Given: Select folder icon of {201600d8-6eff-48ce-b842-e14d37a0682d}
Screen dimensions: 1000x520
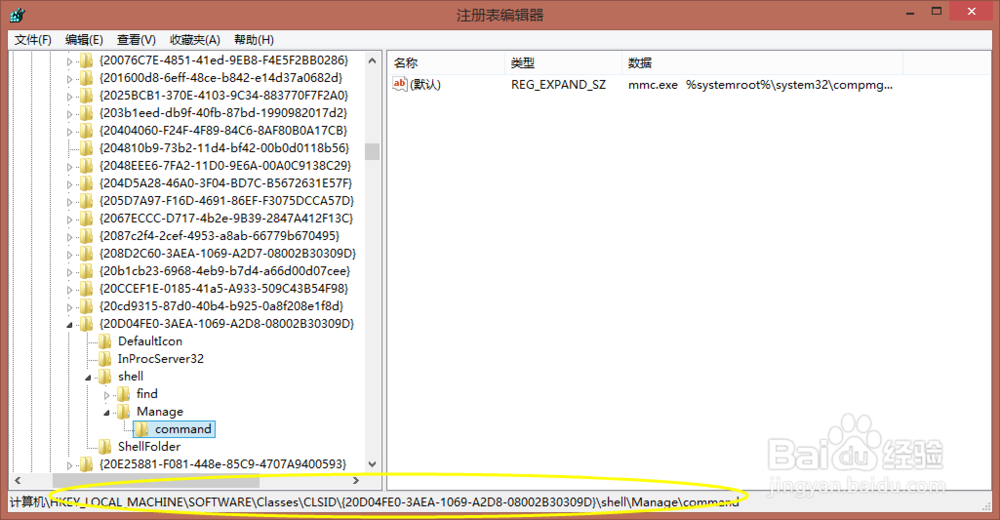Looking at the screenshot, I should pyautogui.click(x=86, y=78).
